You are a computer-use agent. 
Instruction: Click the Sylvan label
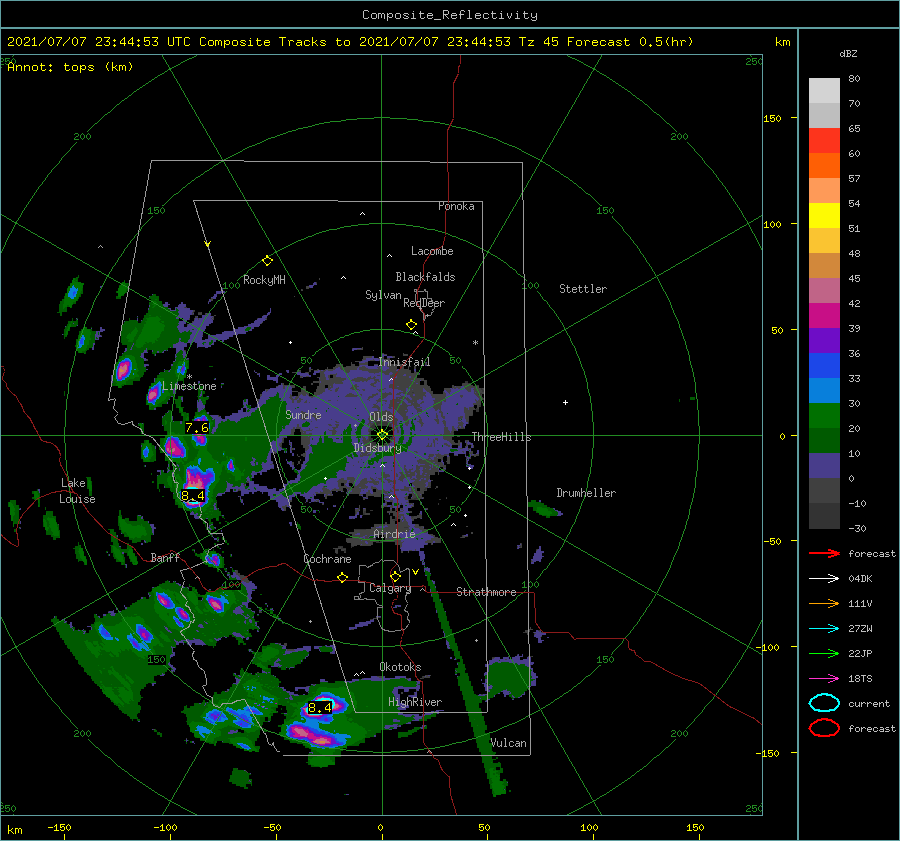[x=383, y=295]
